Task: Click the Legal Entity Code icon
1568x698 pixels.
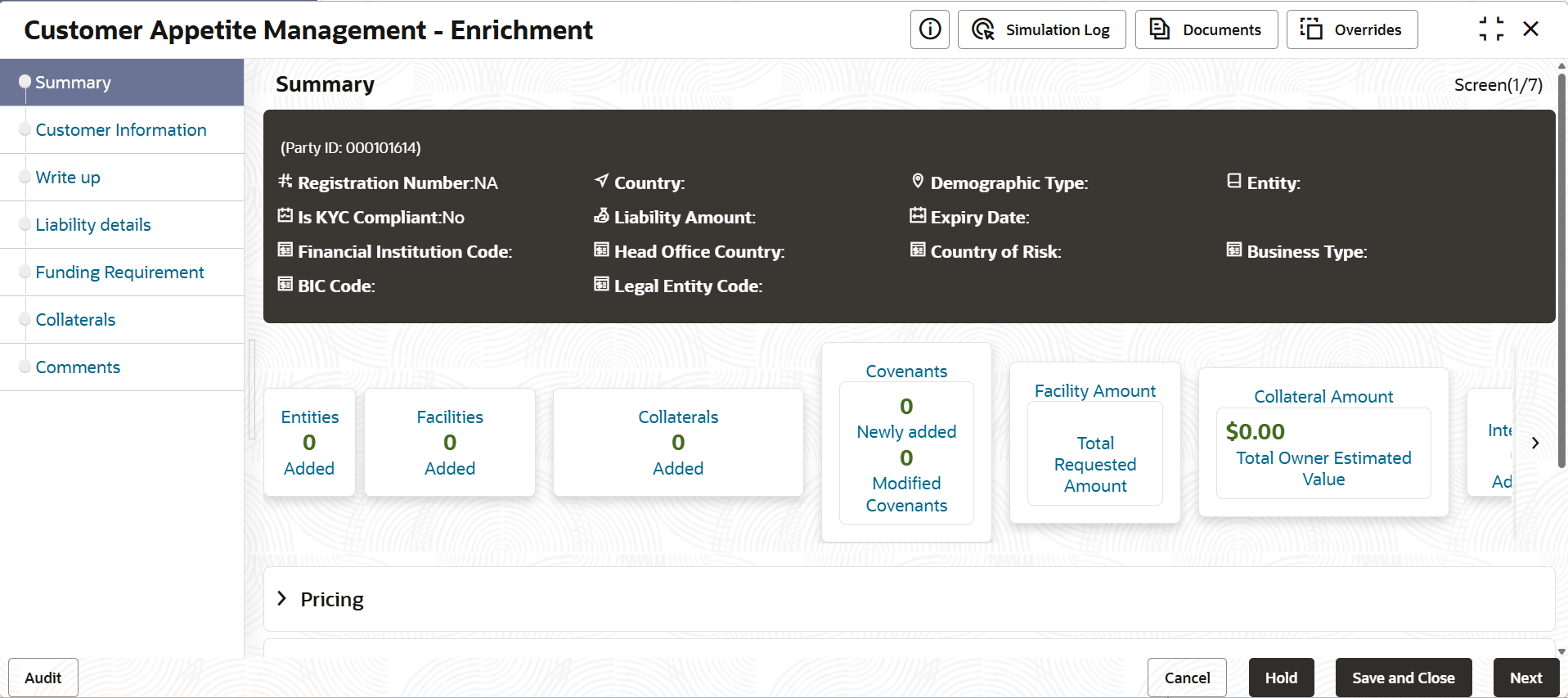Action: tap(601, 284)
